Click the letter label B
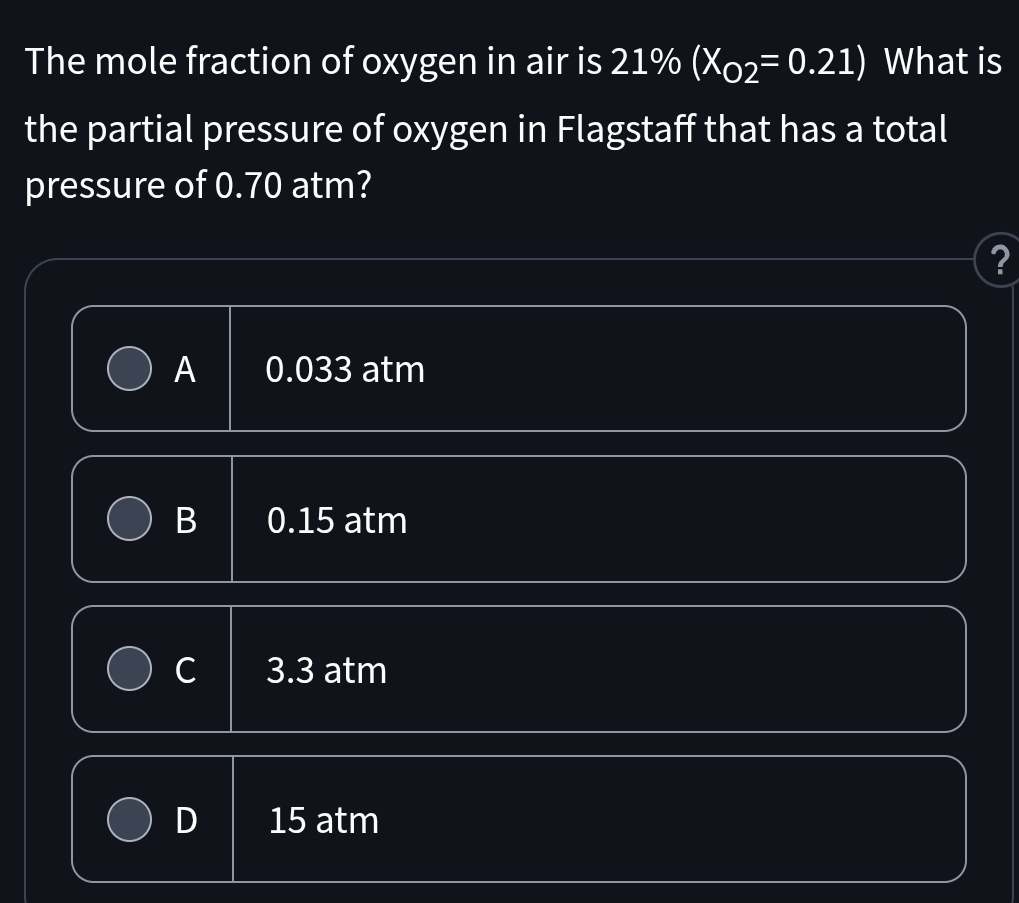Viewport: 1019px width, 903px height. [x=185, y=519]
